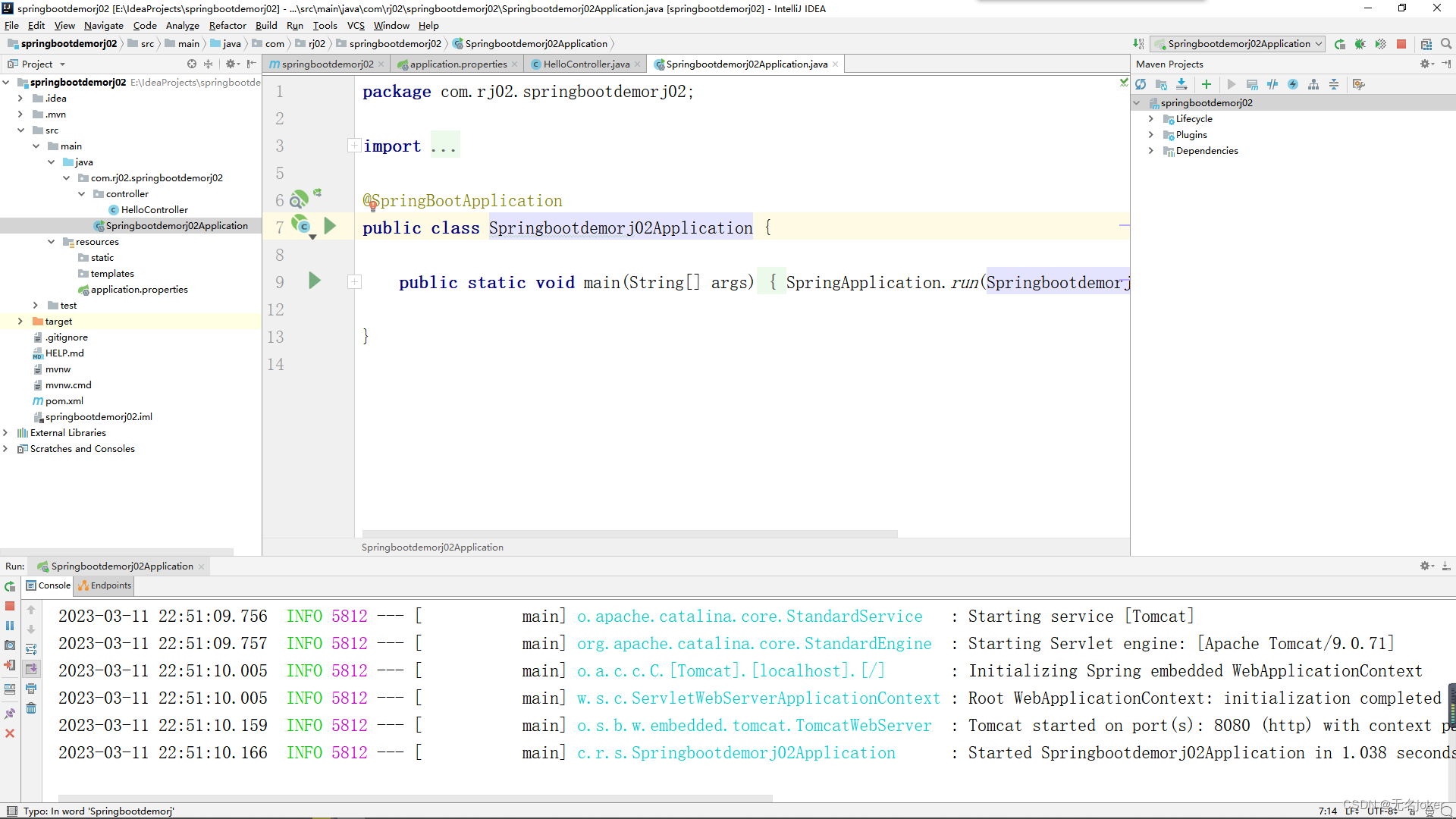
Task: Toggle the Pin Tab icon in Run panel
Action: (x=10, y=714)
